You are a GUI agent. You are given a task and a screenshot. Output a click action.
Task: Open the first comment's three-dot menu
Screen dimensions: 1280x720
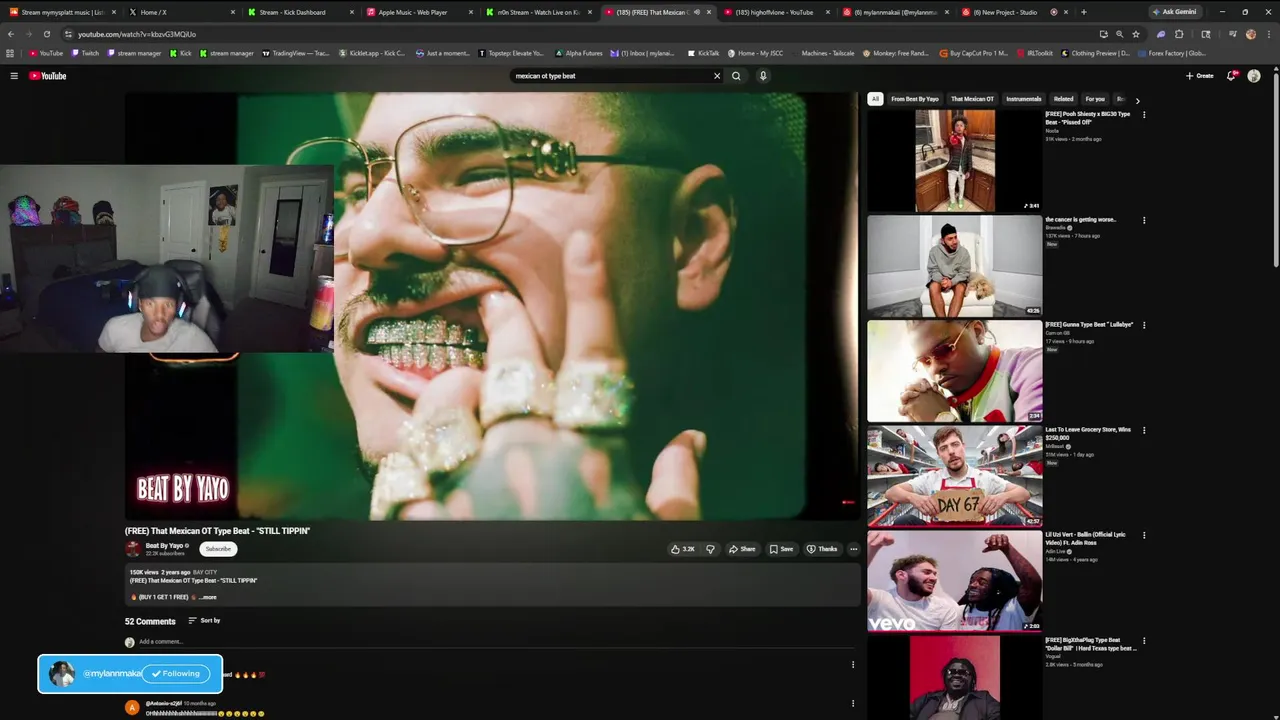coord(853,664)
